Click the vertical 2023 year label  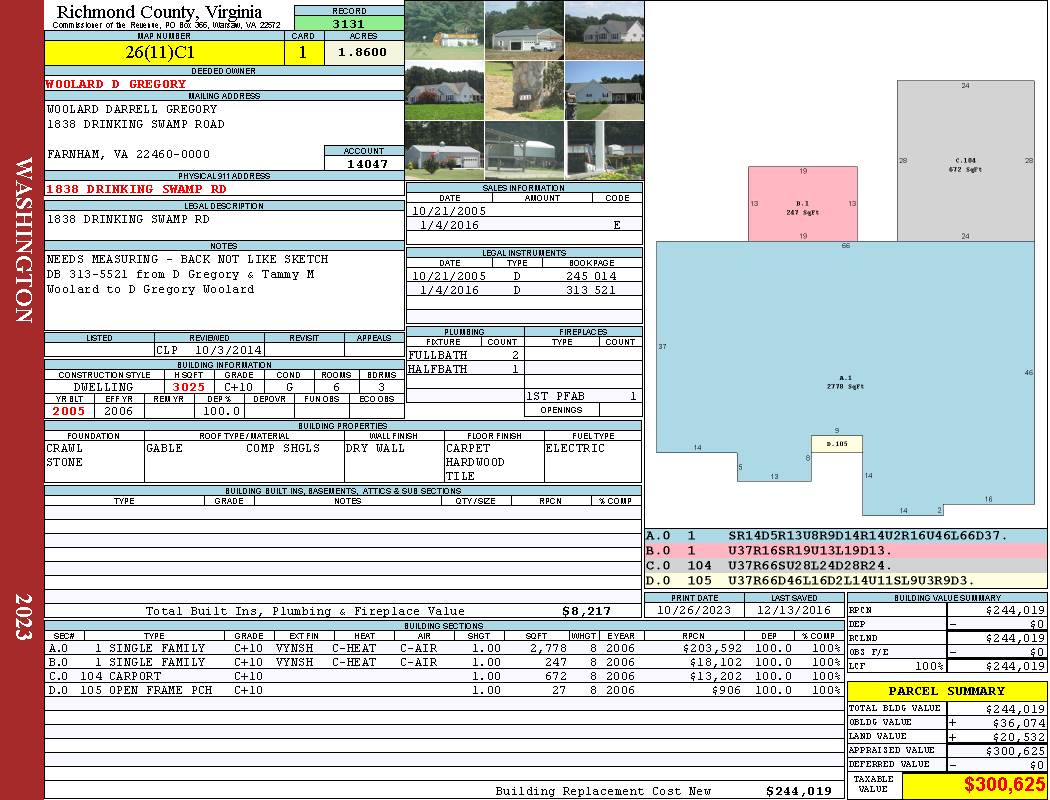coord(23,617)
